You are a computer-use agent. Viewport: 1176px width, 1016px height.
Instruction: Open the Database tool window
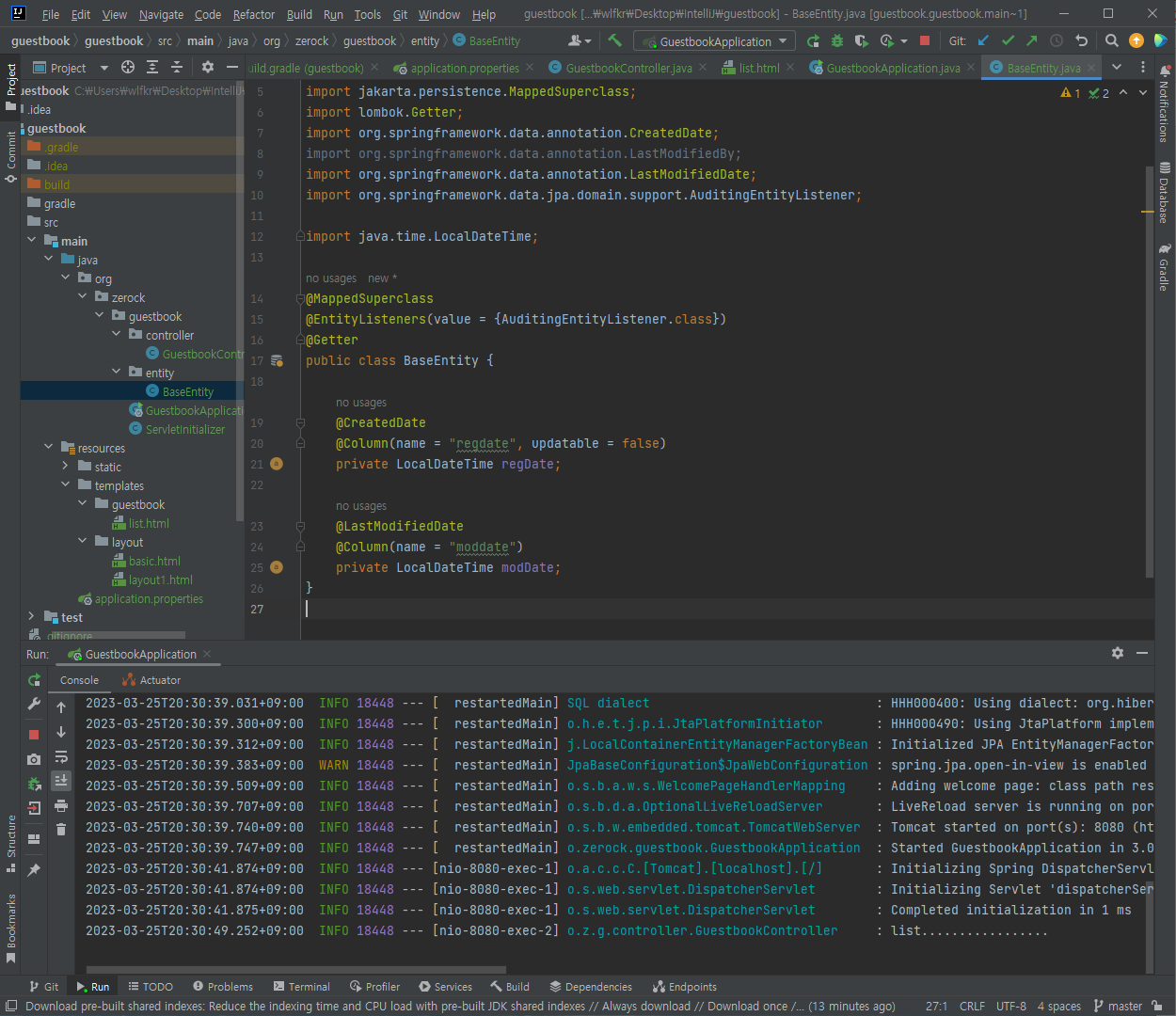pos(1165,193)
